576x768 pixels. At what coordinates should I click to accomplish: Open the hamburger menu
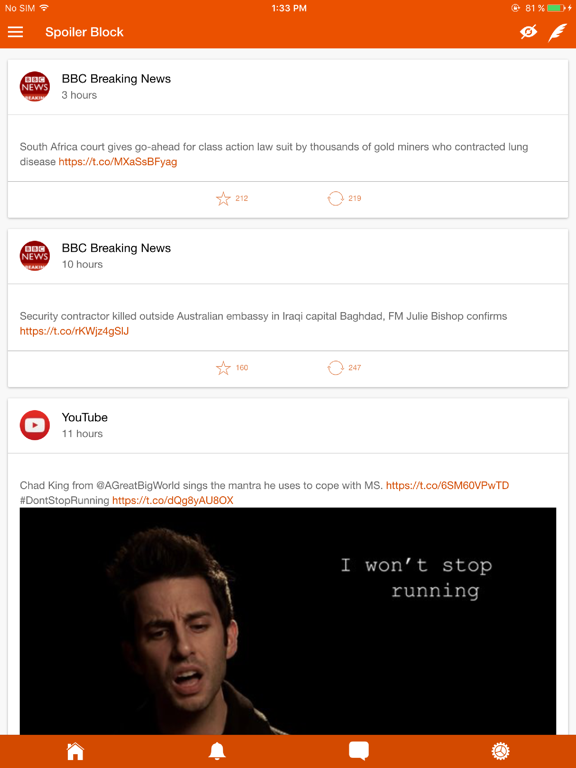pos(15,32)
